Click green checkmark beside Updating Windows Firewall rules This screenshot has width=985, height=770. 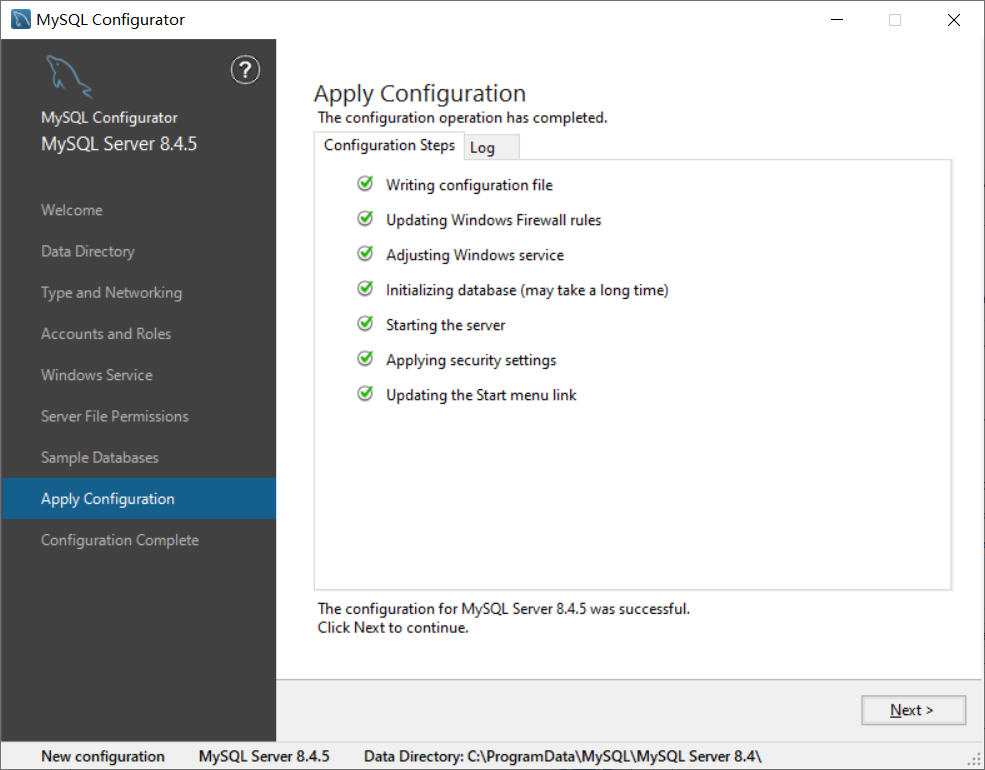[365, 219]
